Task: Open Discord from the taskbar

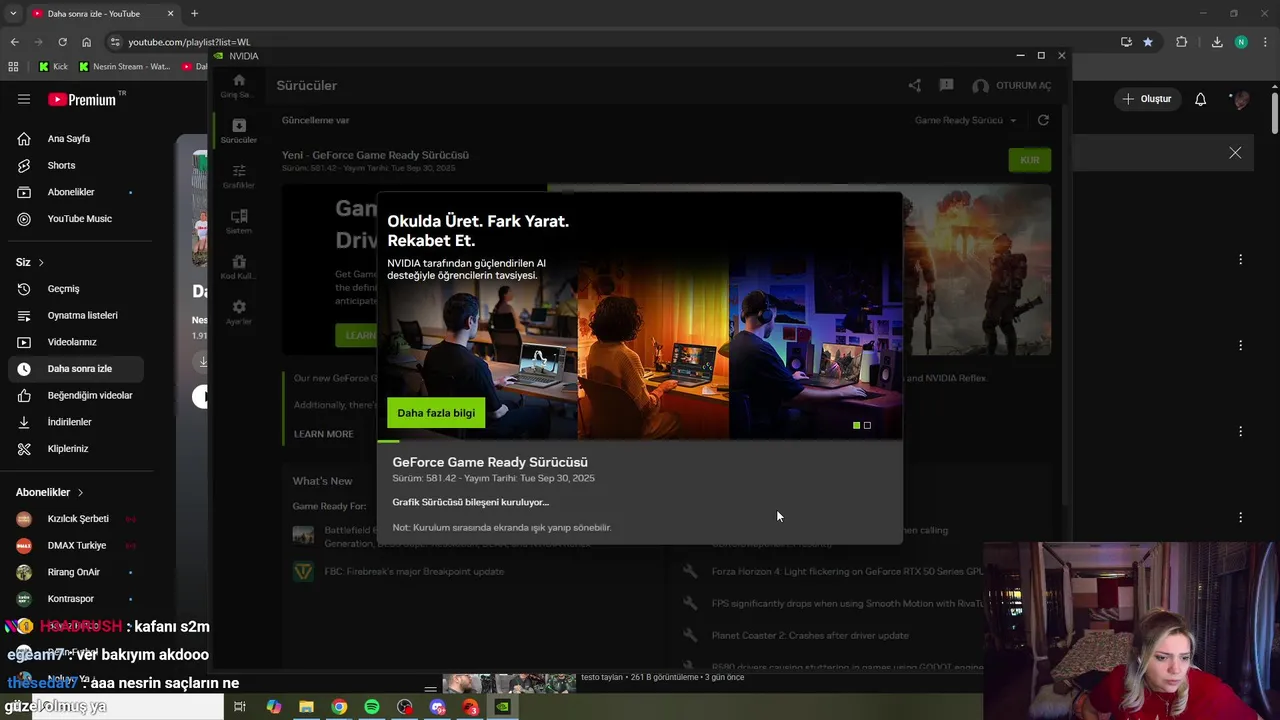Action: point(437,707)
